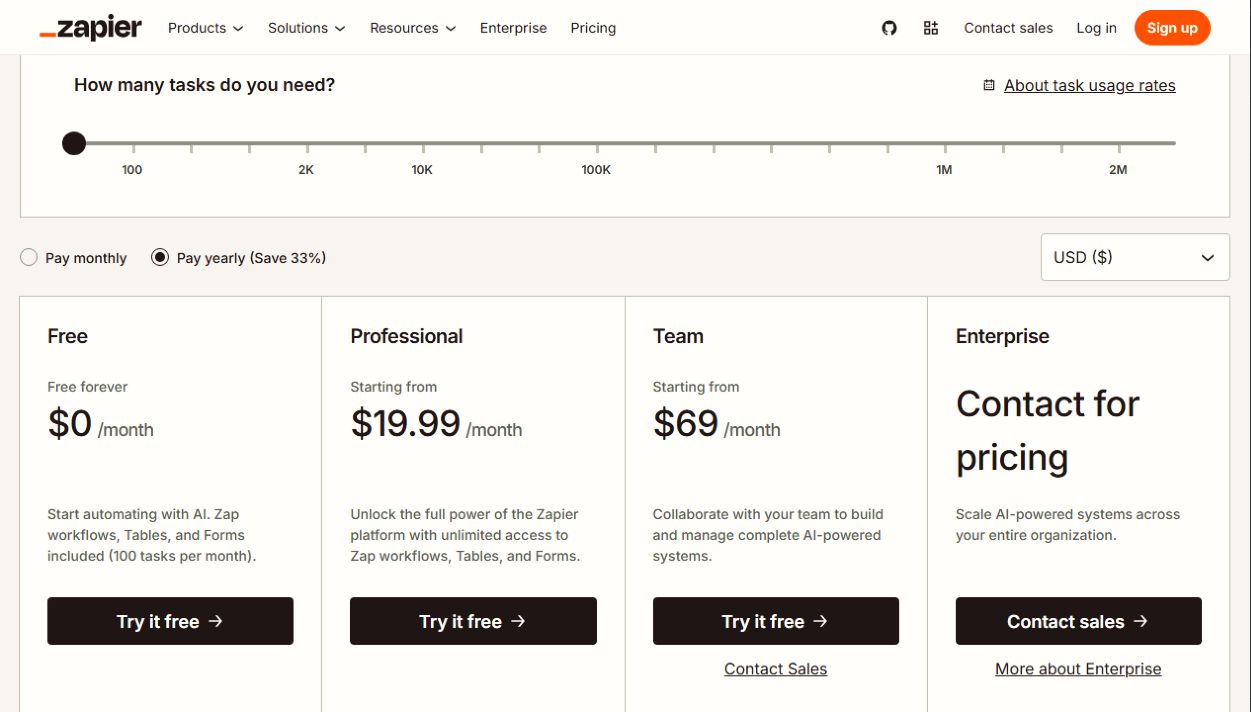Screen dimensions: 1251x712
Task: Open About task usage rates link
Action: click(1090, 85)
